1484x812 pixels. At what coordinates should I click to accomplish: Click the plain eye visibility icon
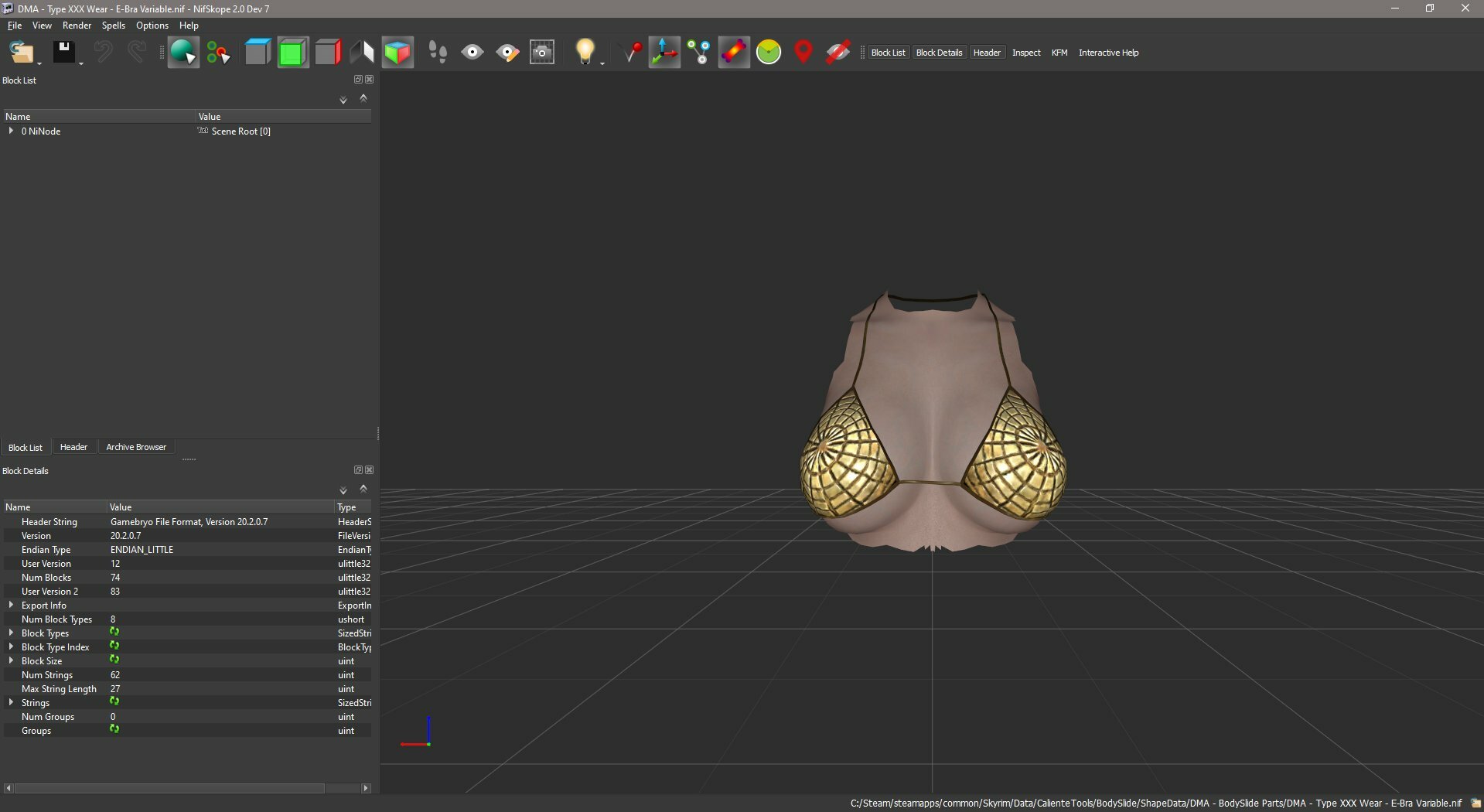tap(472, 53)
